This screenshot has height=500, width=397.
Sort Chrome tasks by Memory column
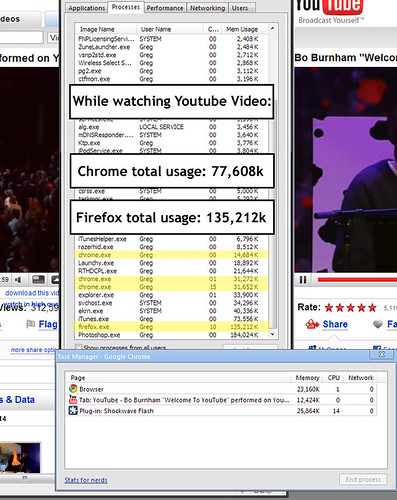307,378
